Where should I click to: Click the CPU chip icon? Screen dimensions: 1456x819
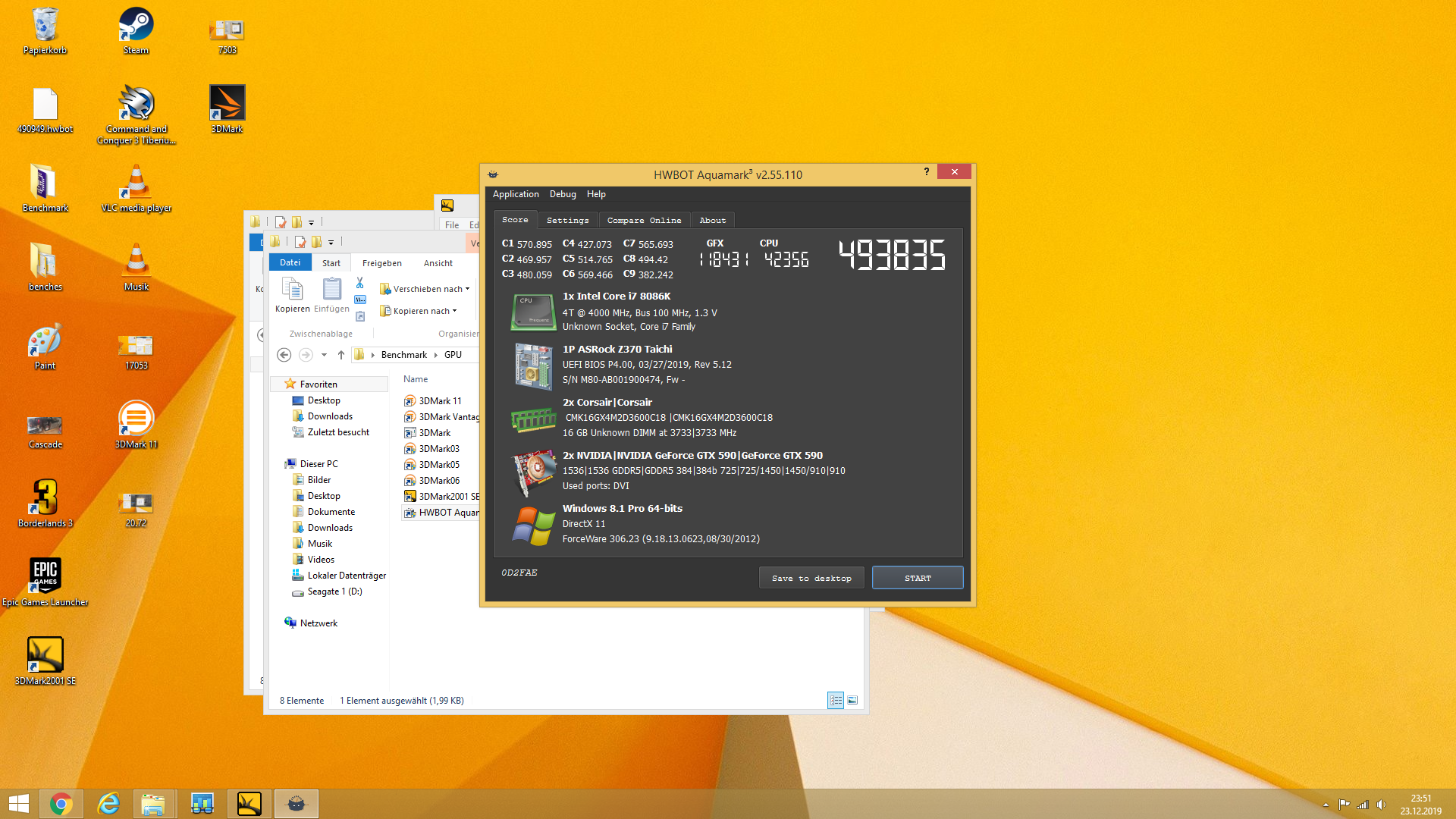coord(533,312)
